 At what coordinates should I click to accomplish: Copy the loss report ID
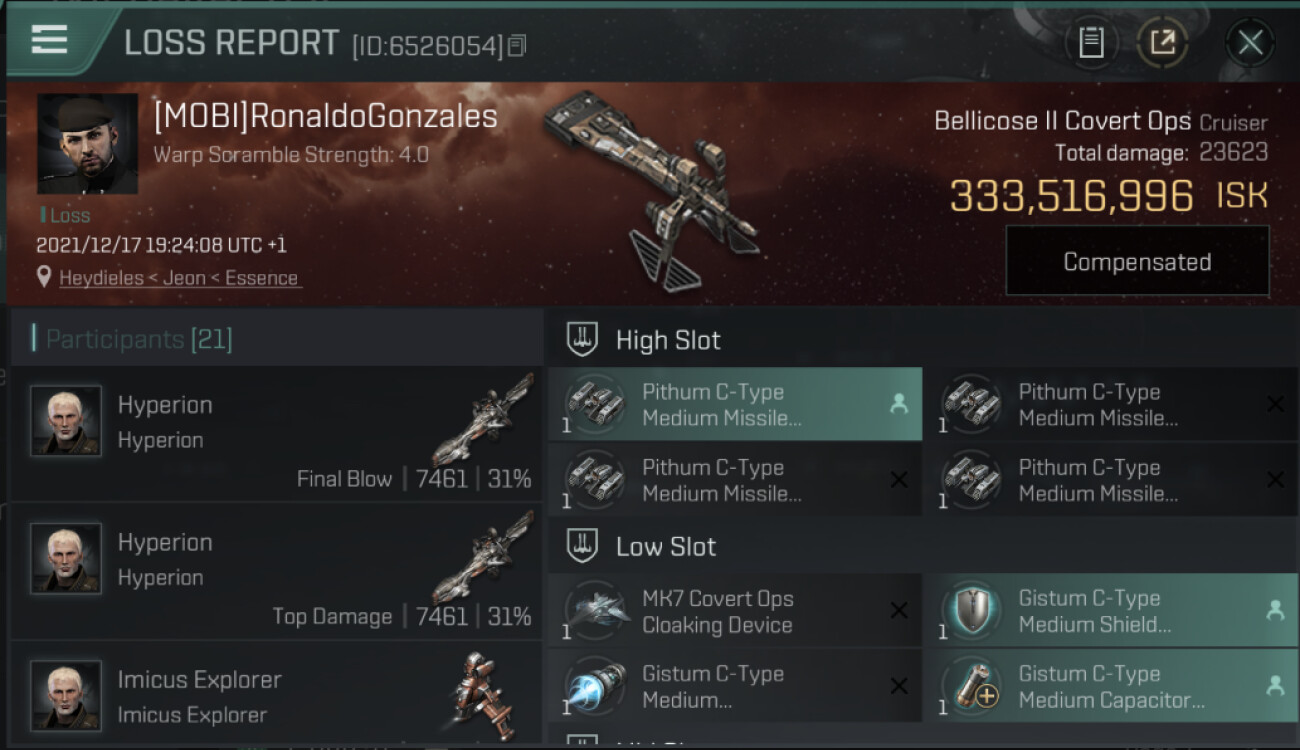tap(517, 46)
